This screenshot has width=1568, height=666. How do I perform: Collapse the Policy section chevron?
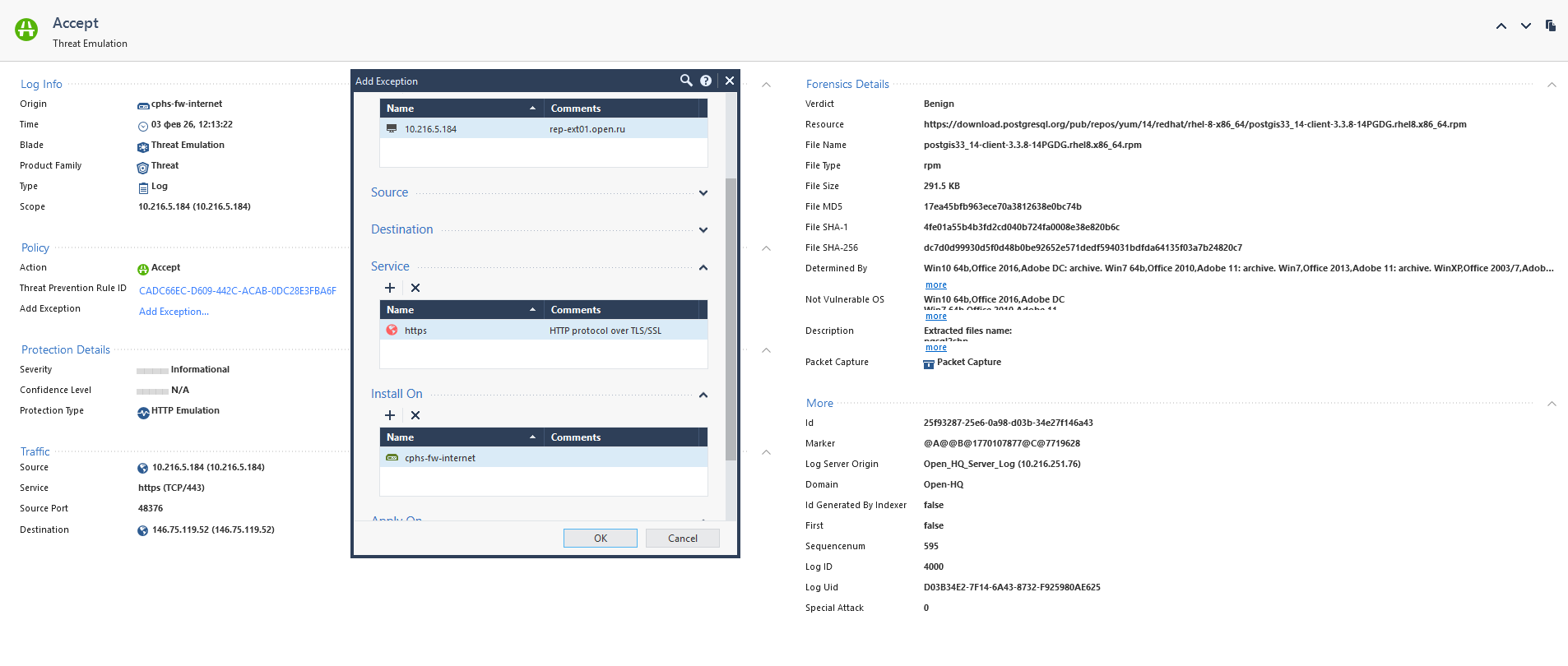pos(766,248)
